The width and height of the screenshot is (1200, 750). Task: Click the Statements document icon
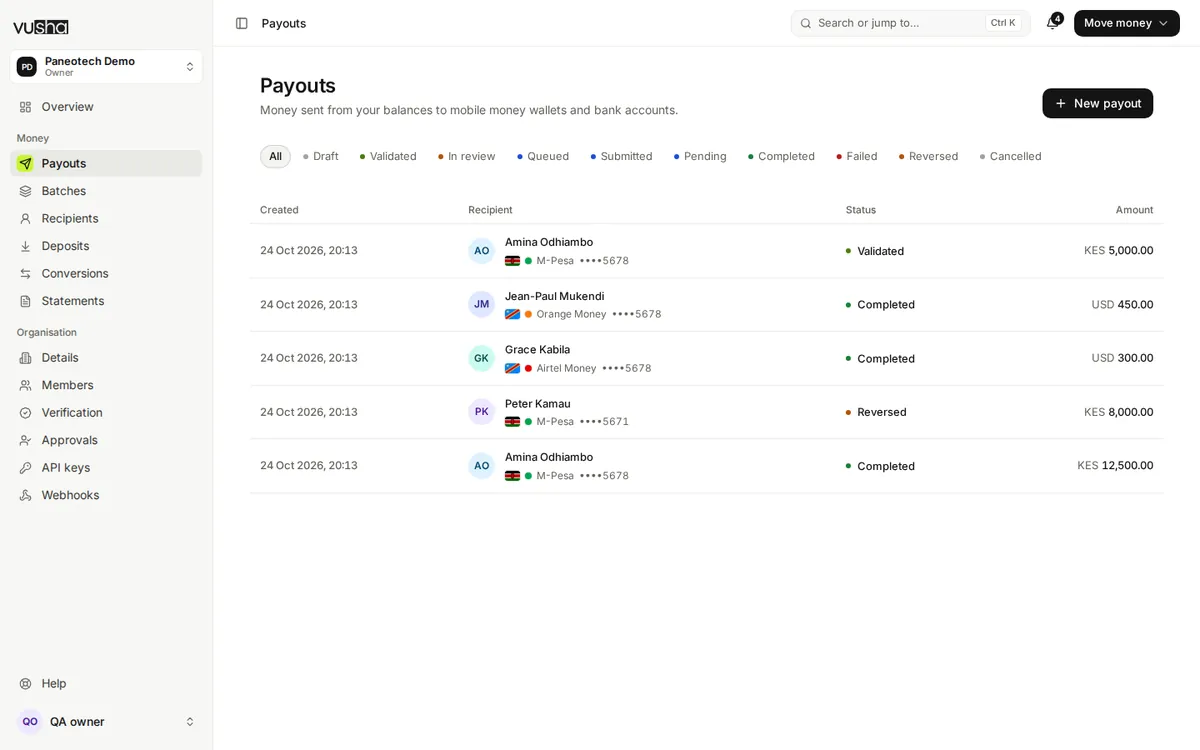25,301
